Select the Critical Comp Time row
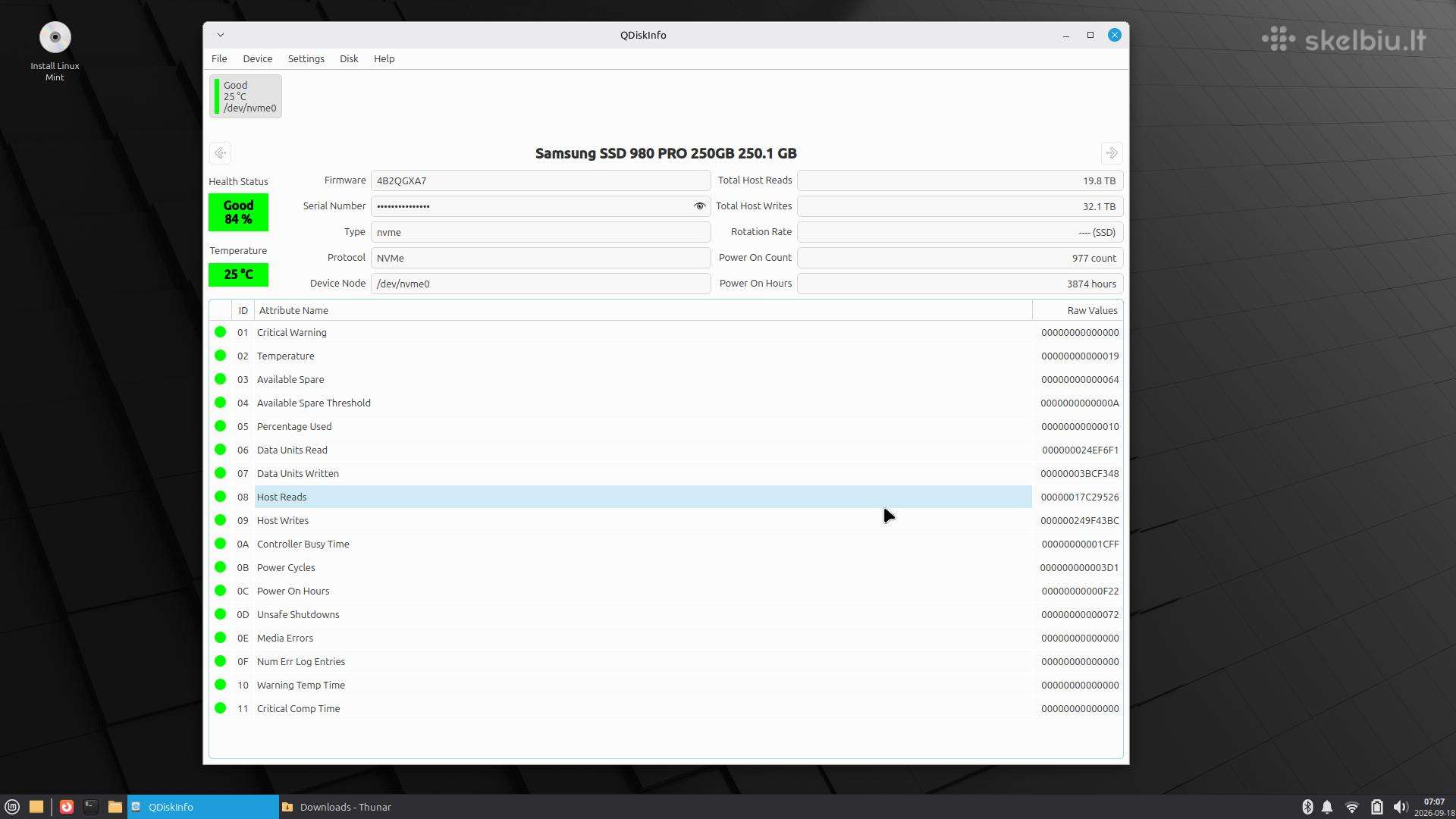 coord(666,708)
